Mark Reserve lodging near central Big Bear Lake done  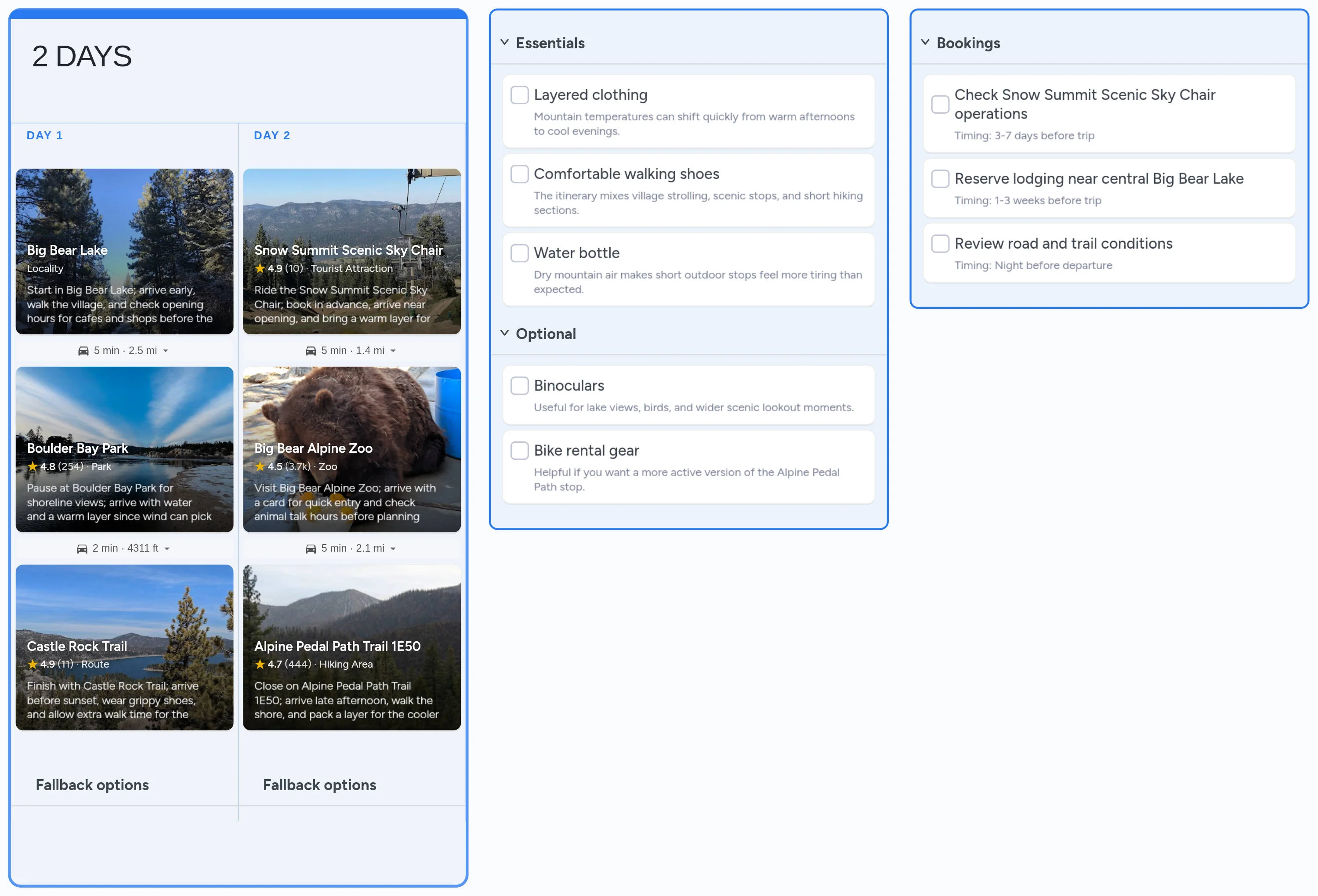click(x=940, y=178)
